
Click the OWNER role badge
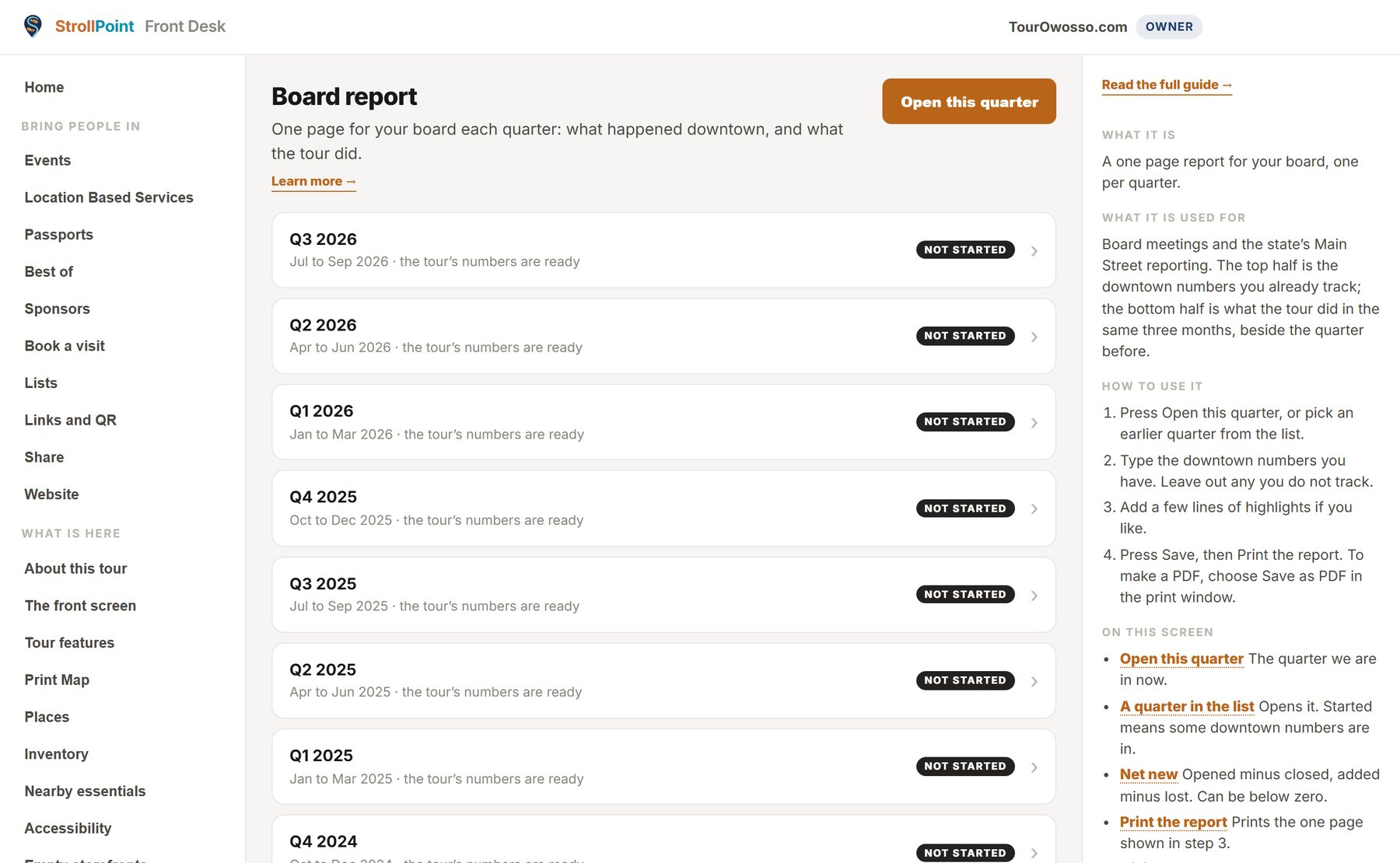(x=1169, y=26)
